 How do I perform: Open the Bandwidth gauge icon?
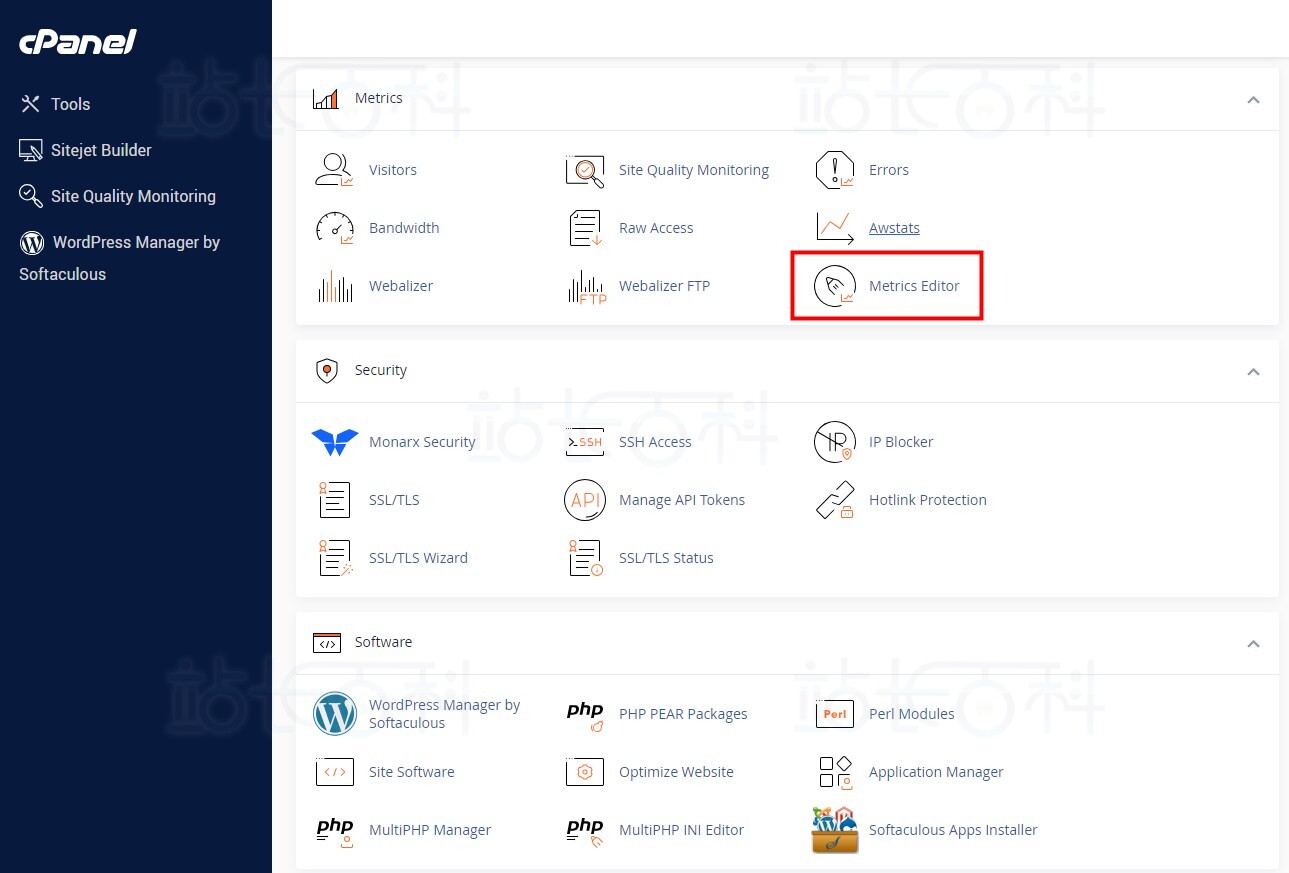[x=334, y=228]
